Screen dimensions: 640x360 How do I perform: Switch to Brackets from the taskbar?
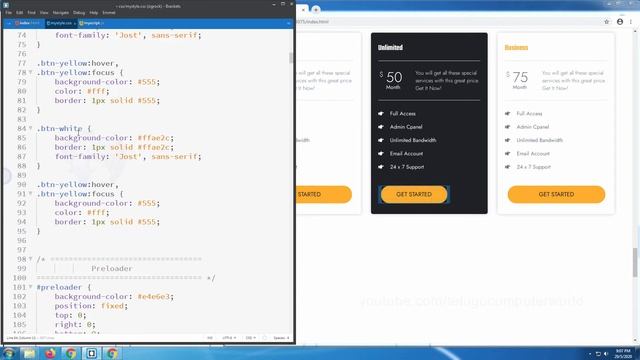[91, 353]
